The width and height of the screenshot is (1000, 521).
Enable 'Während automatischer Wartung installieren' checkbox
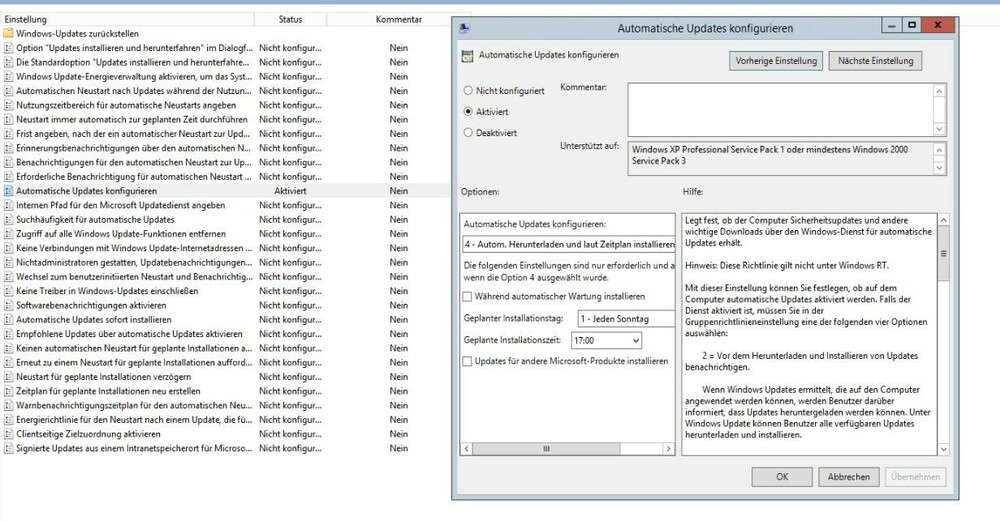(x=468, y=296)
